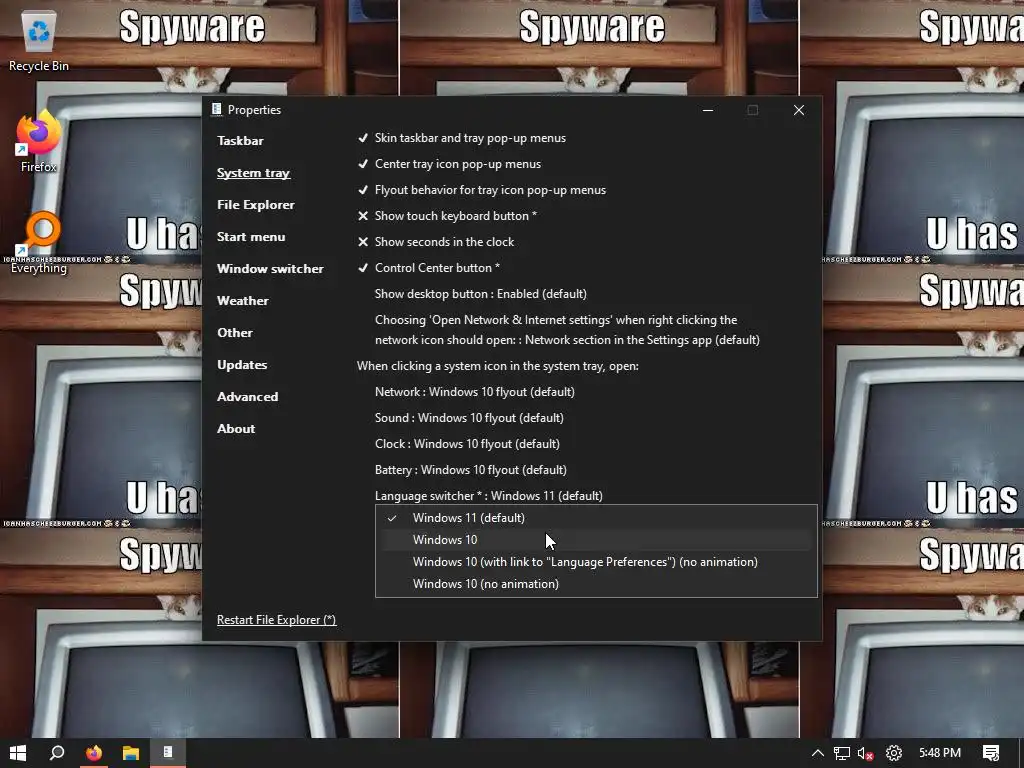Close the Properties window
Screen dimensions: 1024x768
coord(799,110)
